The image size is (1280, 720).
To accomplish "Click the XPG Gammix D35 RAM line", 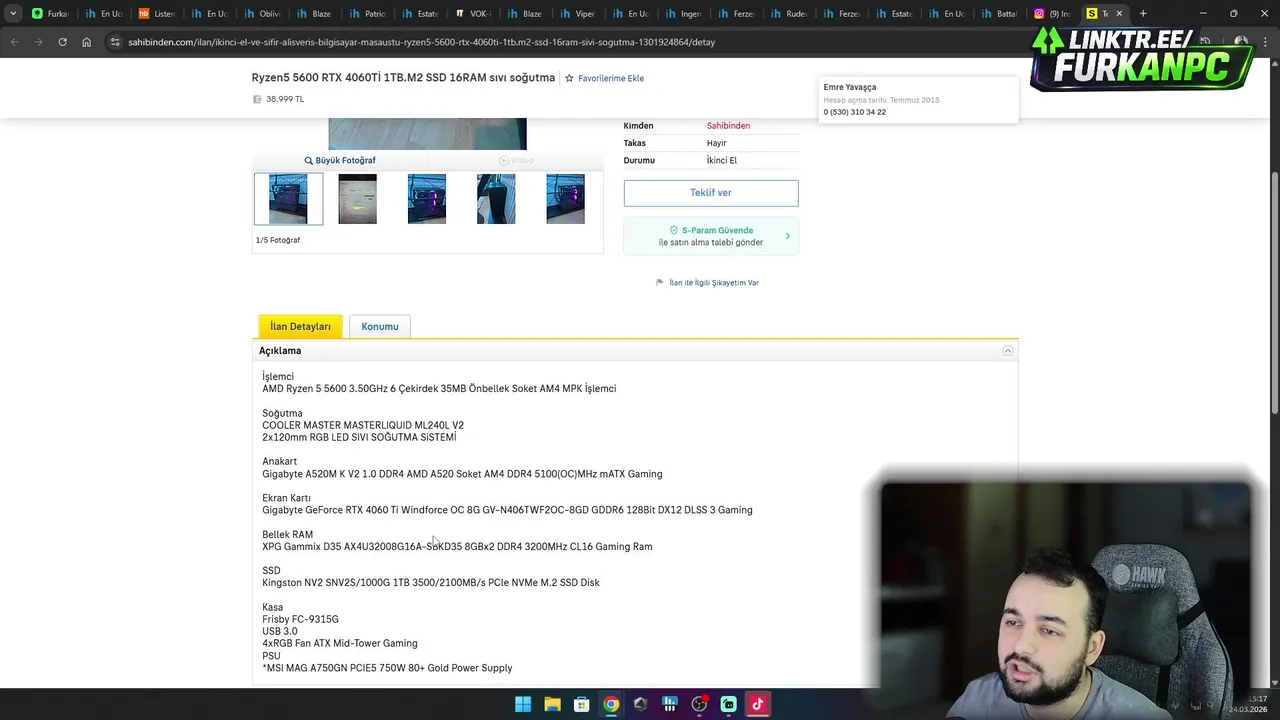I will point(457,547).
